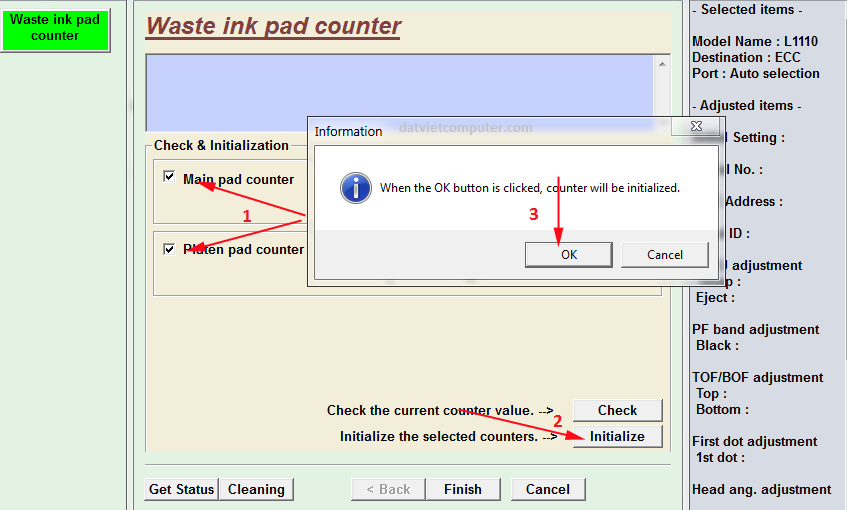Click the Check button for current counter value
The image size is (847, 510).
tap(617, 410)
